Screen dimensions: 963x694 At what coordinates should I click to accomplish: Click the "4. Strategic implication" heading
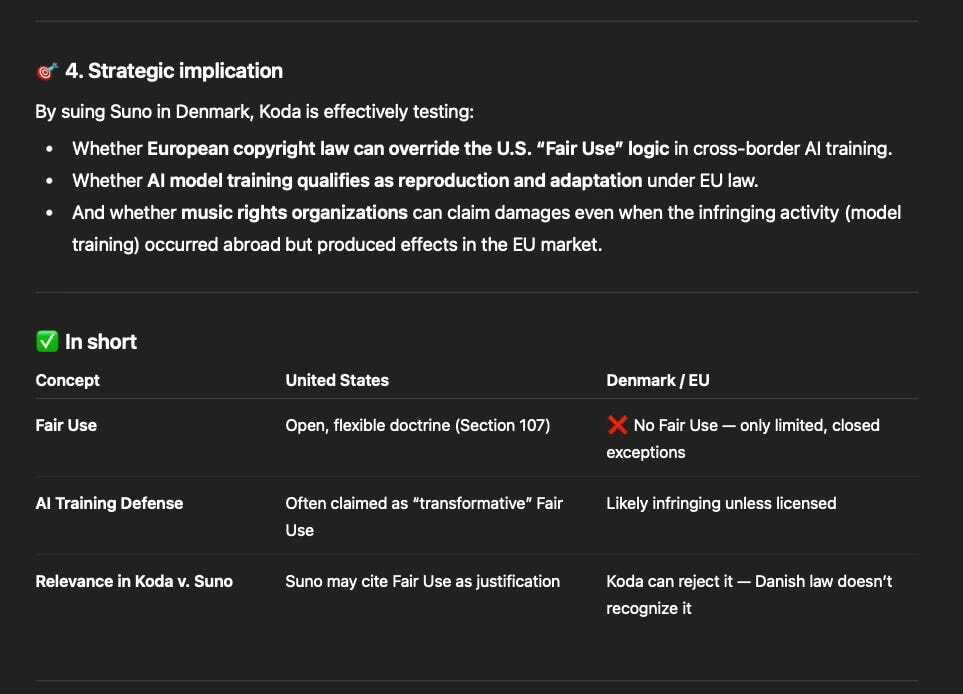point(173,71)
